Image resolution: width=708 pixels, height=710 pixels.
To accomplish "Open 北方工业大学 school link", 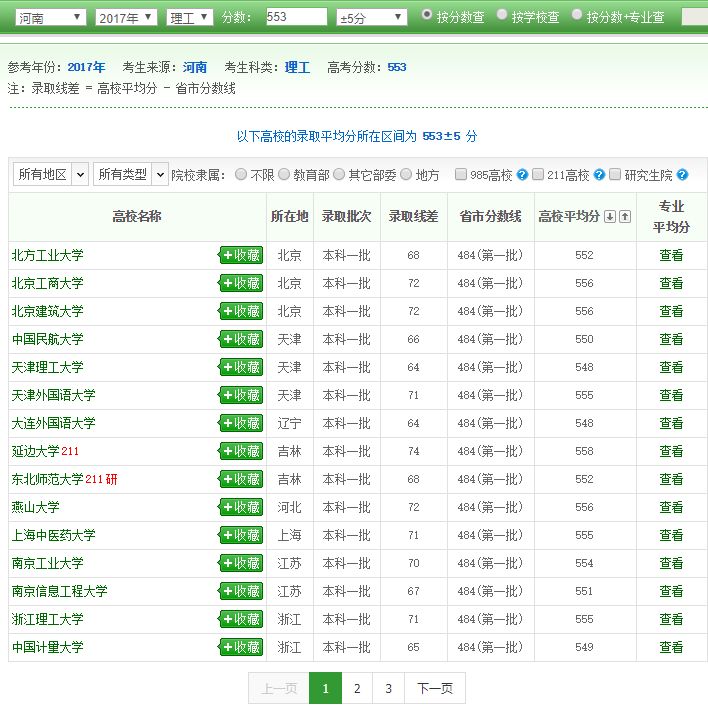I will pyautogui.click(x=48, y=255).
